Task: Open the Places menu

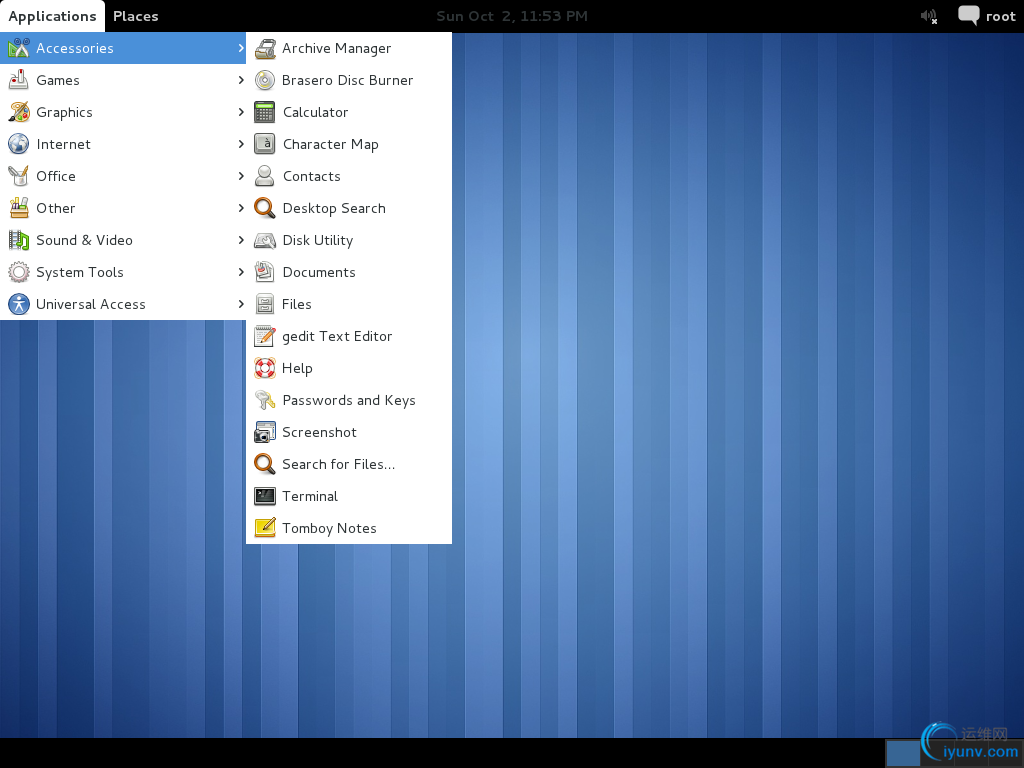Action: (135, 16)
